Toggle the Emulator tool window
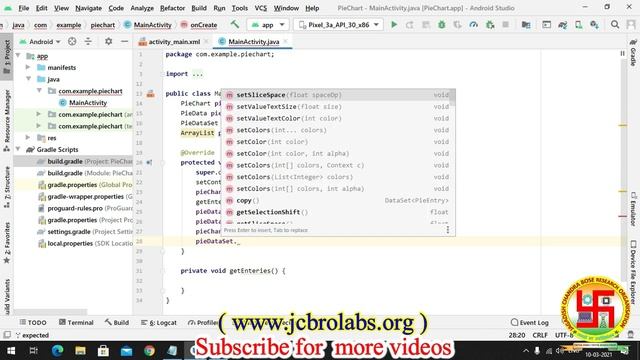Viewport: 640px width, 360px height. click(633, 208)
